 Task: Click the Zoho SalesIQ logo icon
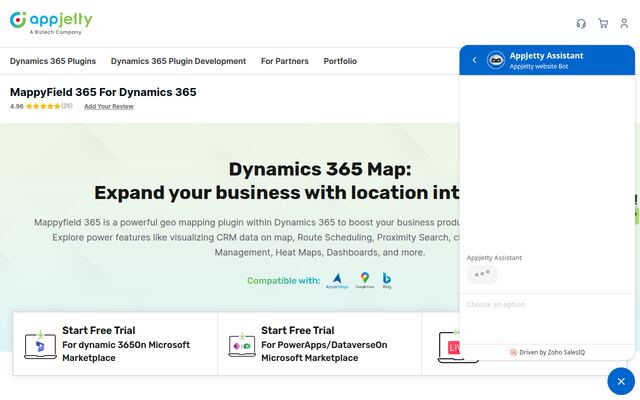(x=513, y=352)
